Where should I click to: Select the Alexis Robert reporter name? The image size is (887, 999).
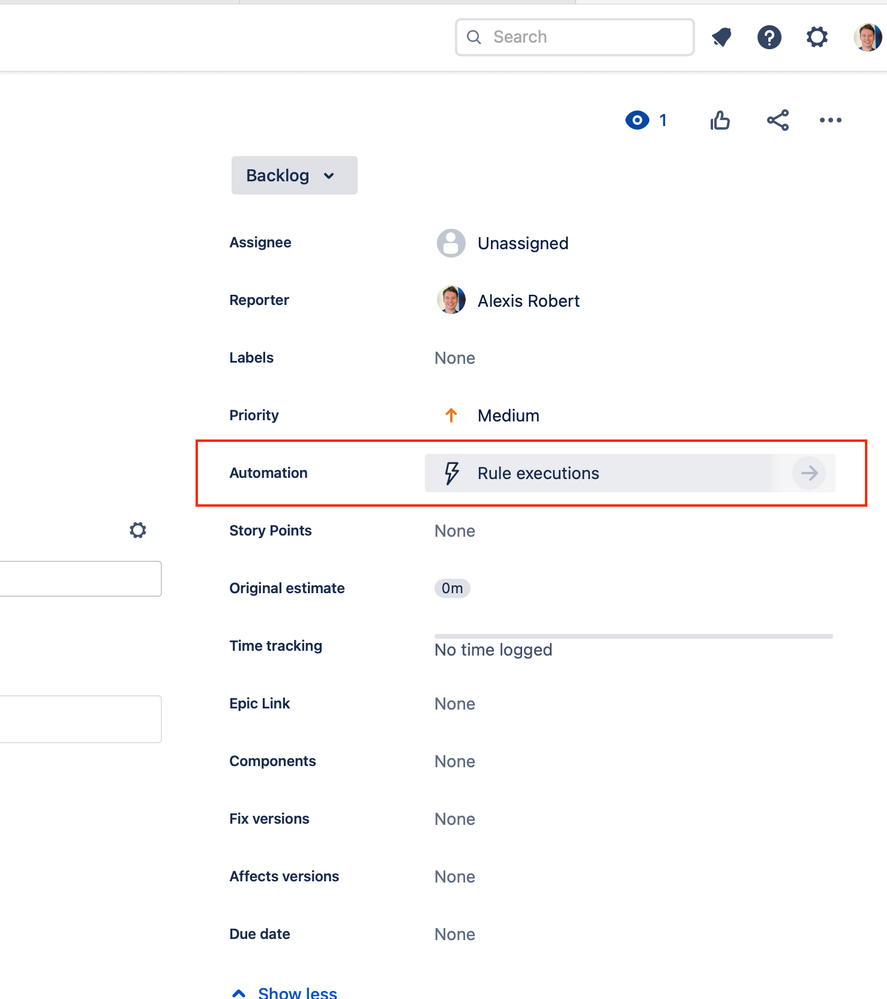tap(528, 301)
